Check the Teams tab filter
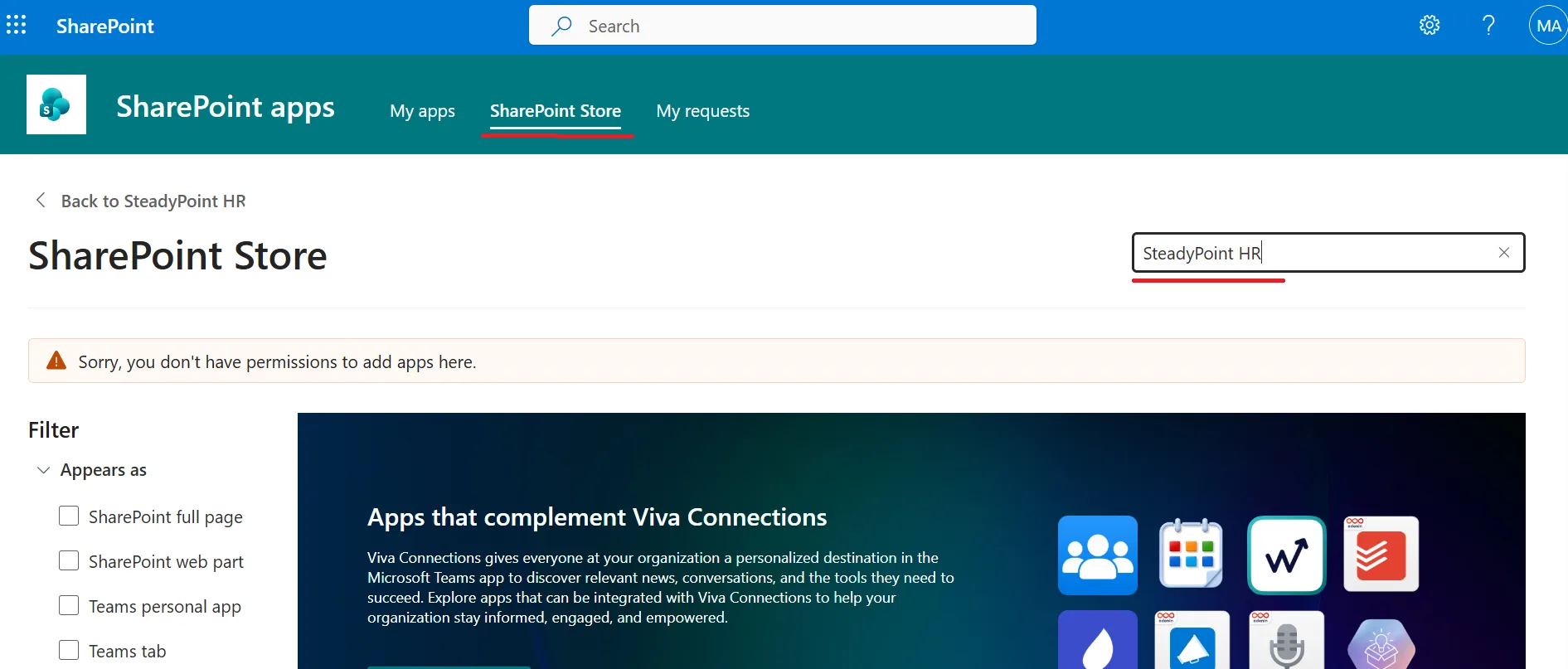 point(69,651)
